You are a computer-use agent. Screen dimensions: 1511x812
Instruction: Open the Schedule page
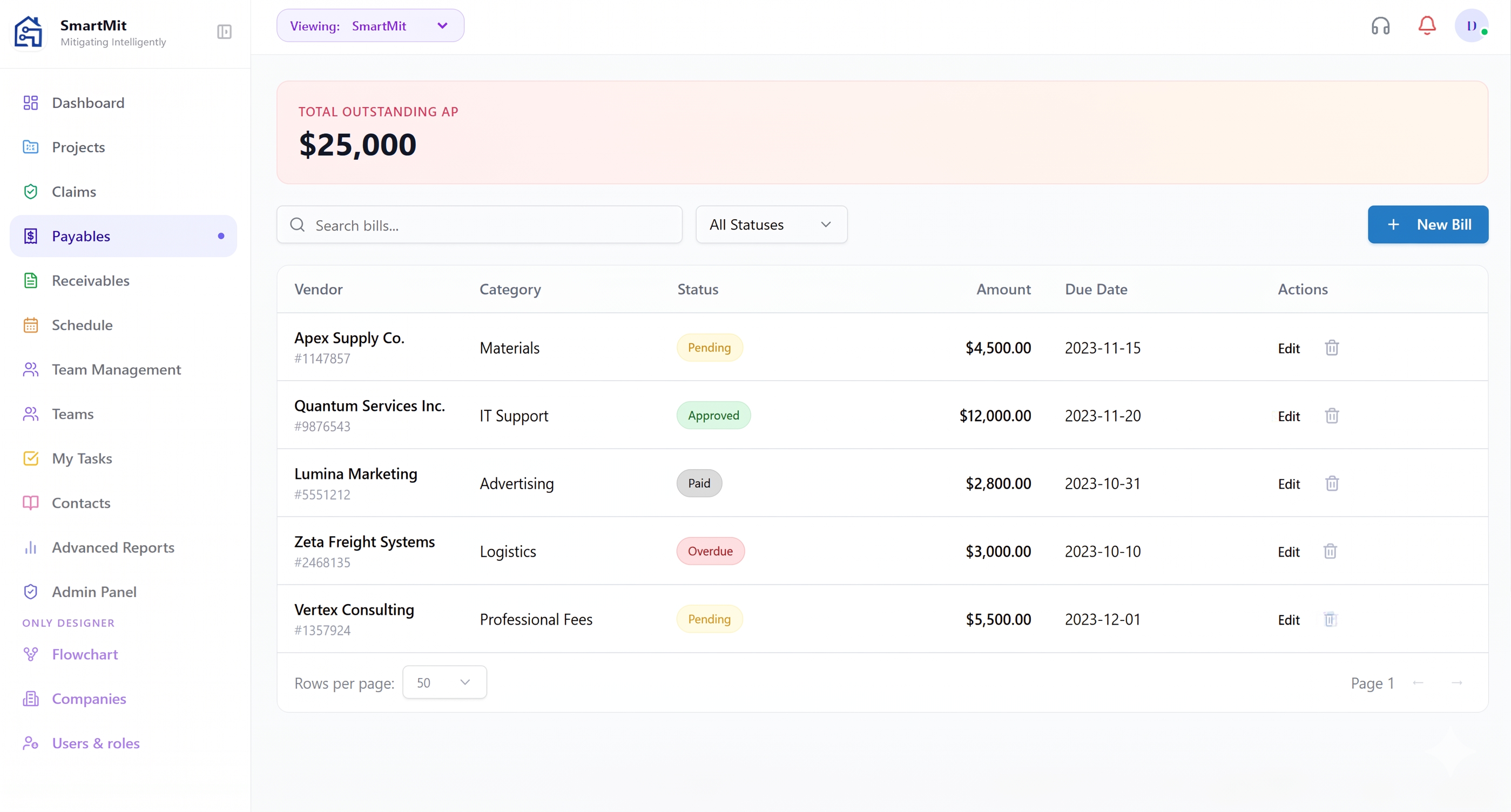123,325
